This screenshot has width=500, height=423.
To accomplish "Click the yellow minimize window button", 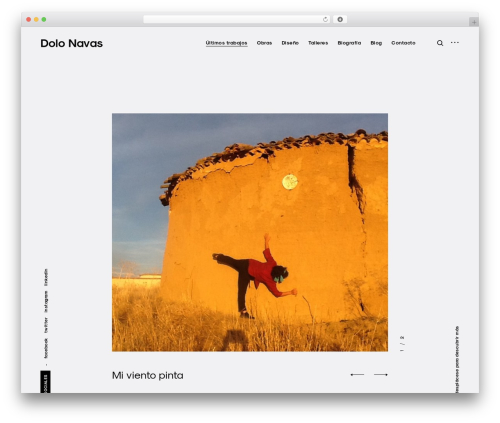I will (x=36, y=20).
